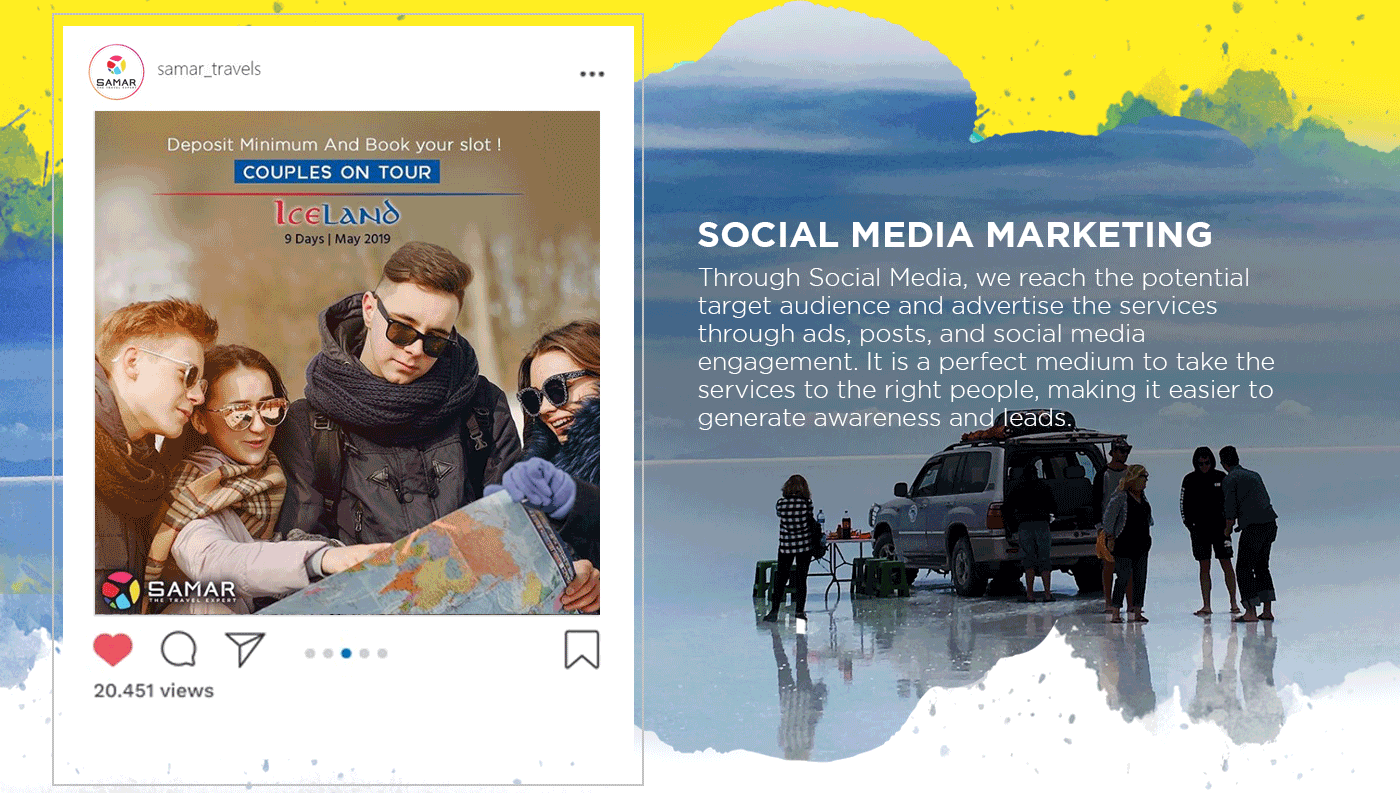This screenshot has height=793, width=1400.
Task: Open comments via the speech bubble icon
Action: 179,650
